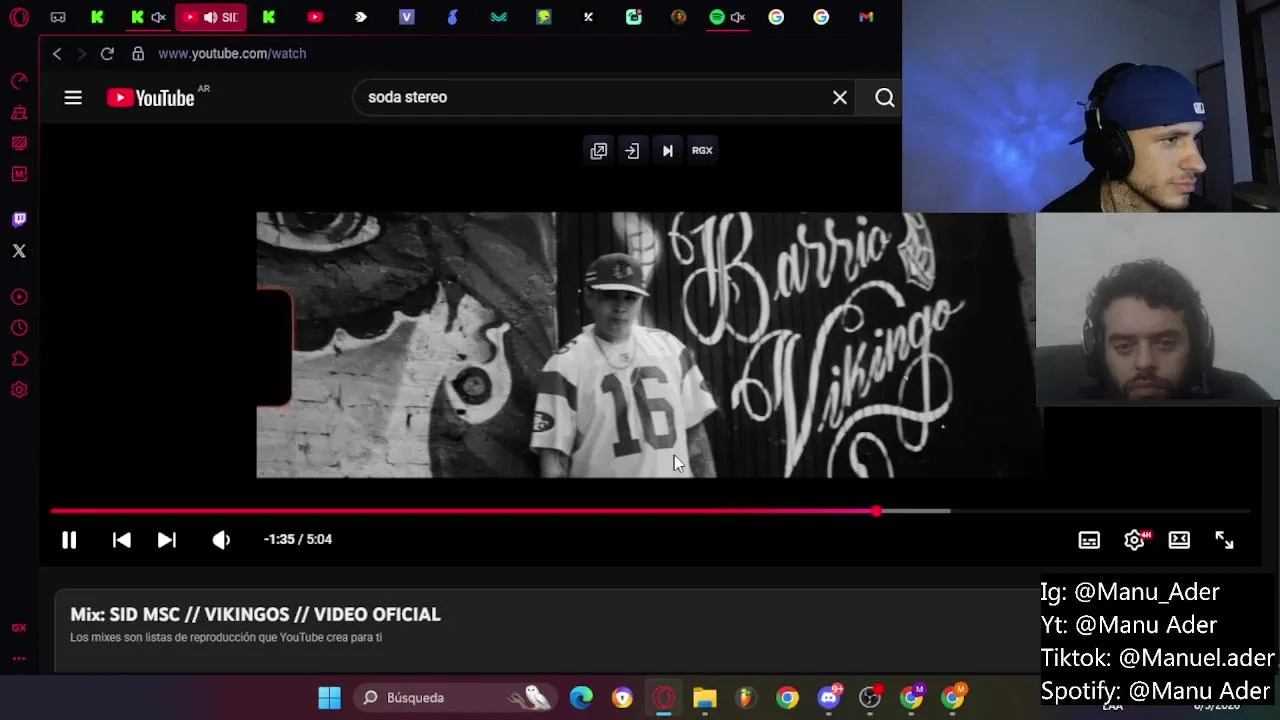1280x720 pixels.
Task: Open the red M messenger sidebar icon
Action: tap(19, 175)
